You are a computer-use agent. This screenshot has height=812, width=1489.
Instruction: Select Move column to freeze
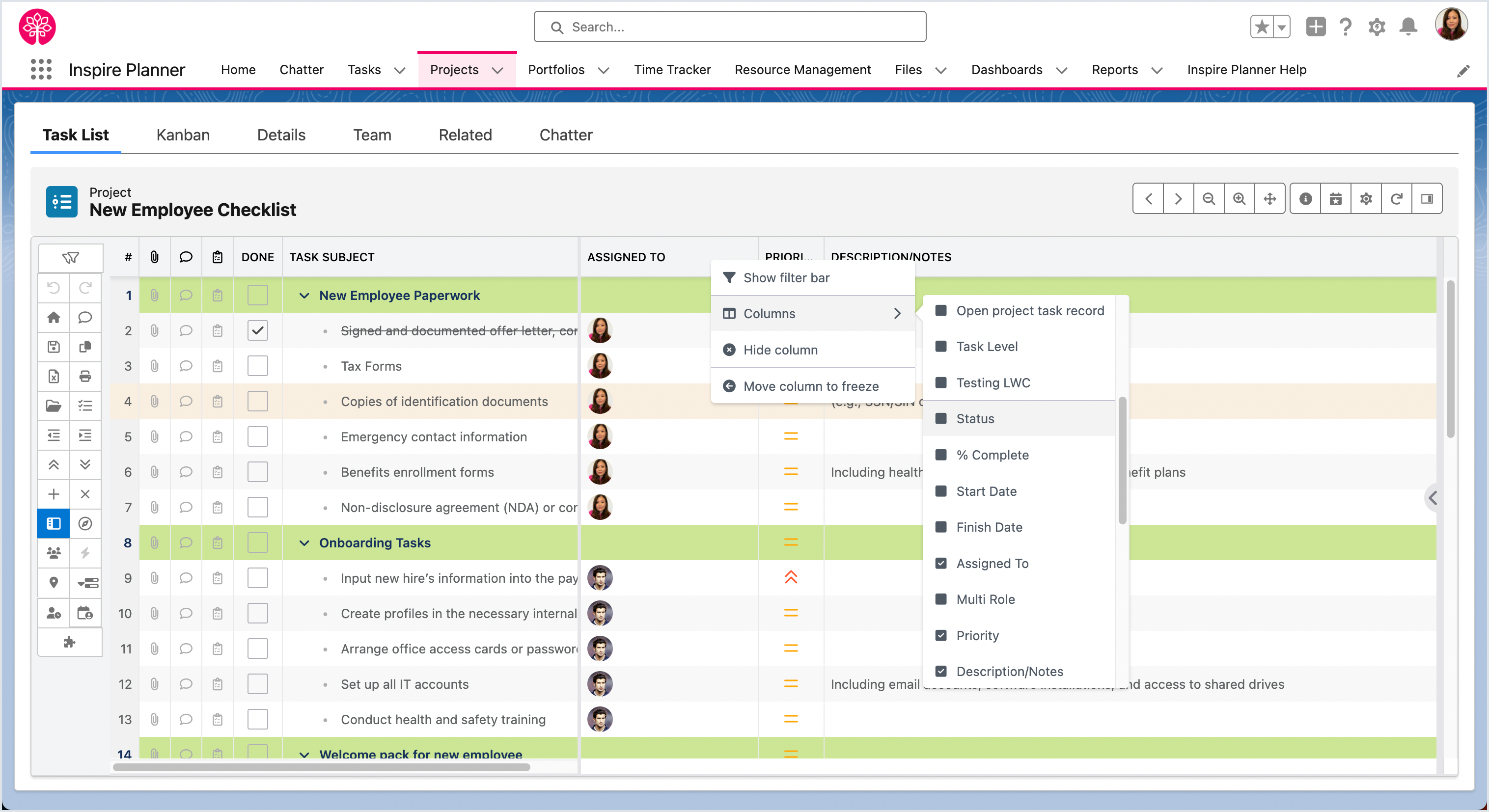813,385
